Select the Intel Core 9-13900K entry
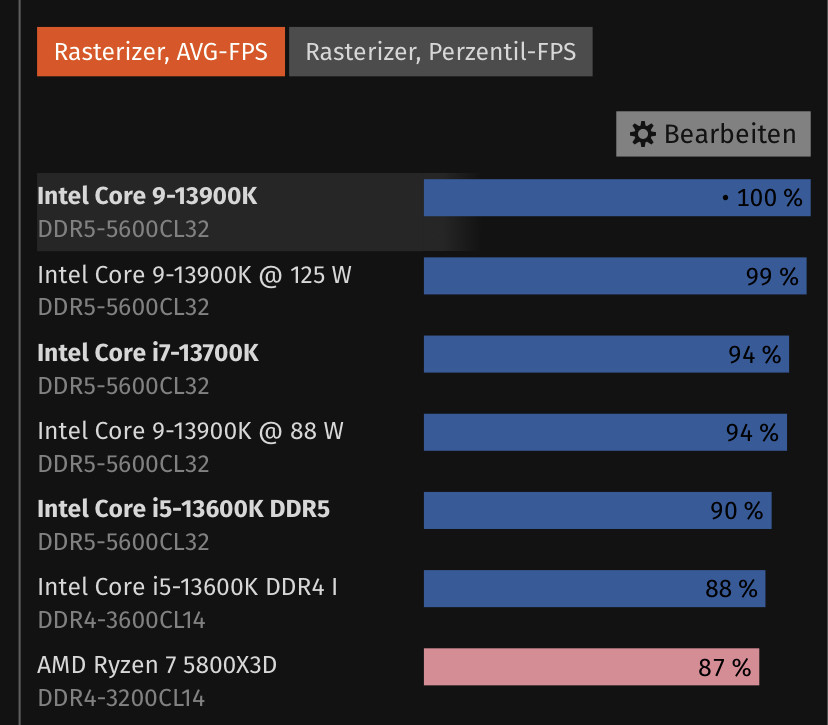The height and width of the screenshot is (725, 828). click(x=147, y=196)
